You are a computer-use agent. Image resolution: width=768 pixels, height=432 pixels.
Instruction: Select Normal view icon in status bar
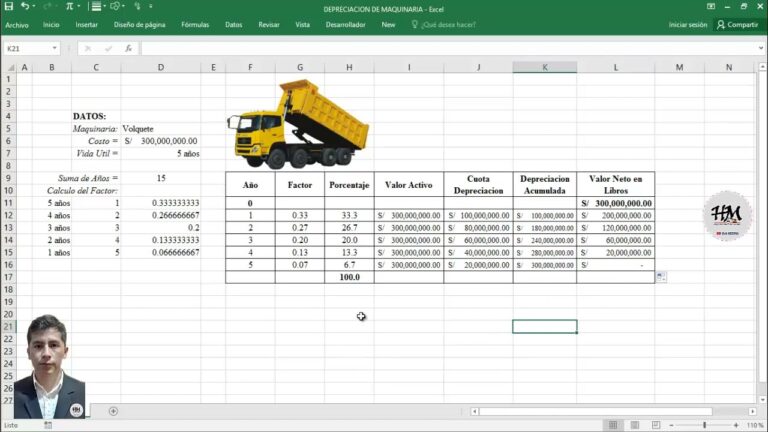pos(613,425)
